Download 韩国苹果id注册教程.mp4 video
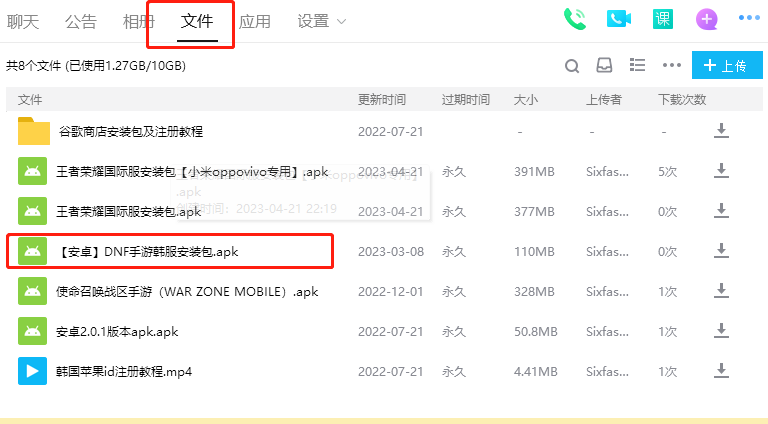The image size is (768, 424). (x=721, y=371)
